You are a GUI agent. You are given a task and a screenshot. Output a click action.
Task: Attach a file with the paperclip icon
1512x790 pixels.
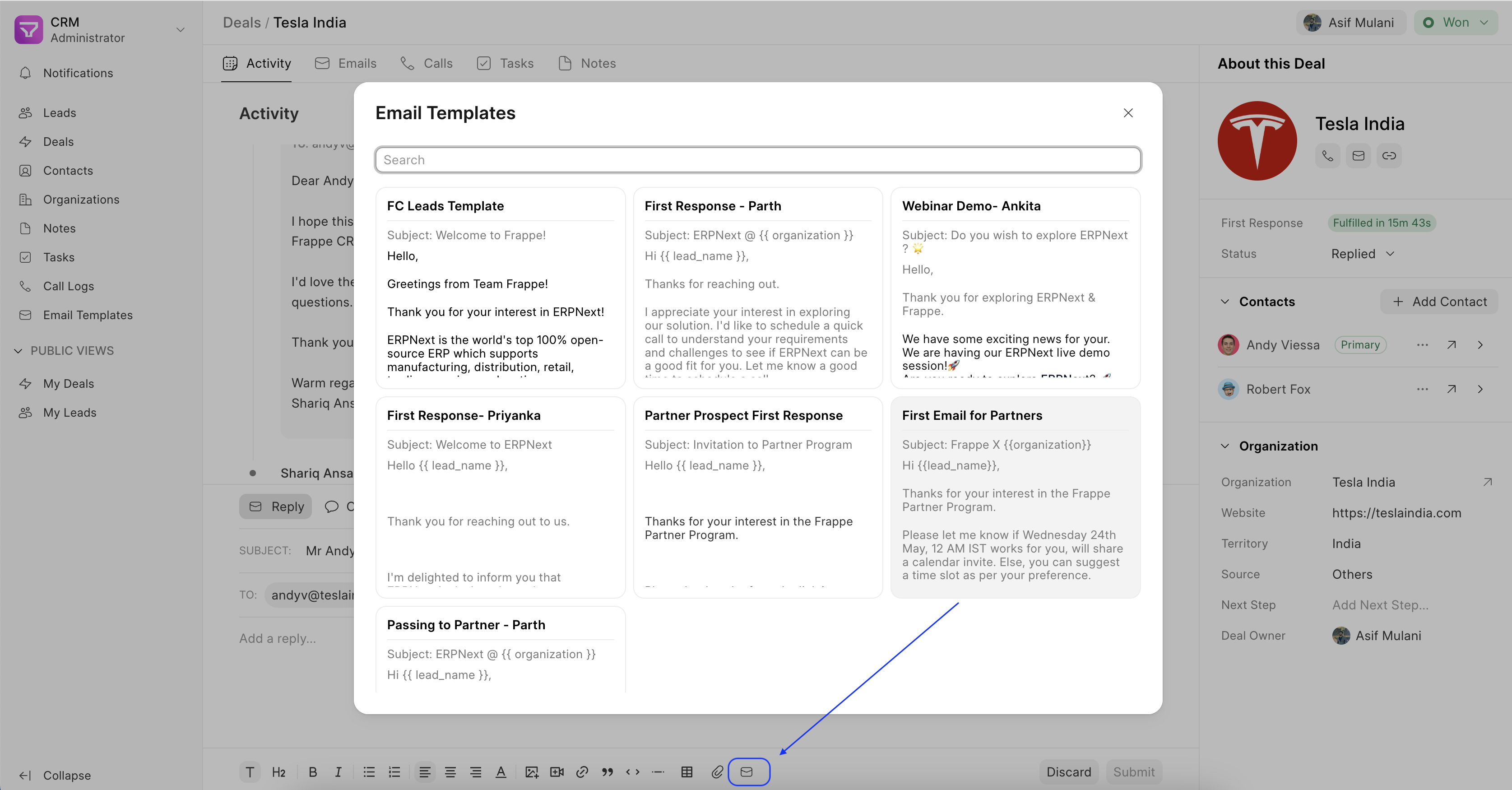pos(717,772)
